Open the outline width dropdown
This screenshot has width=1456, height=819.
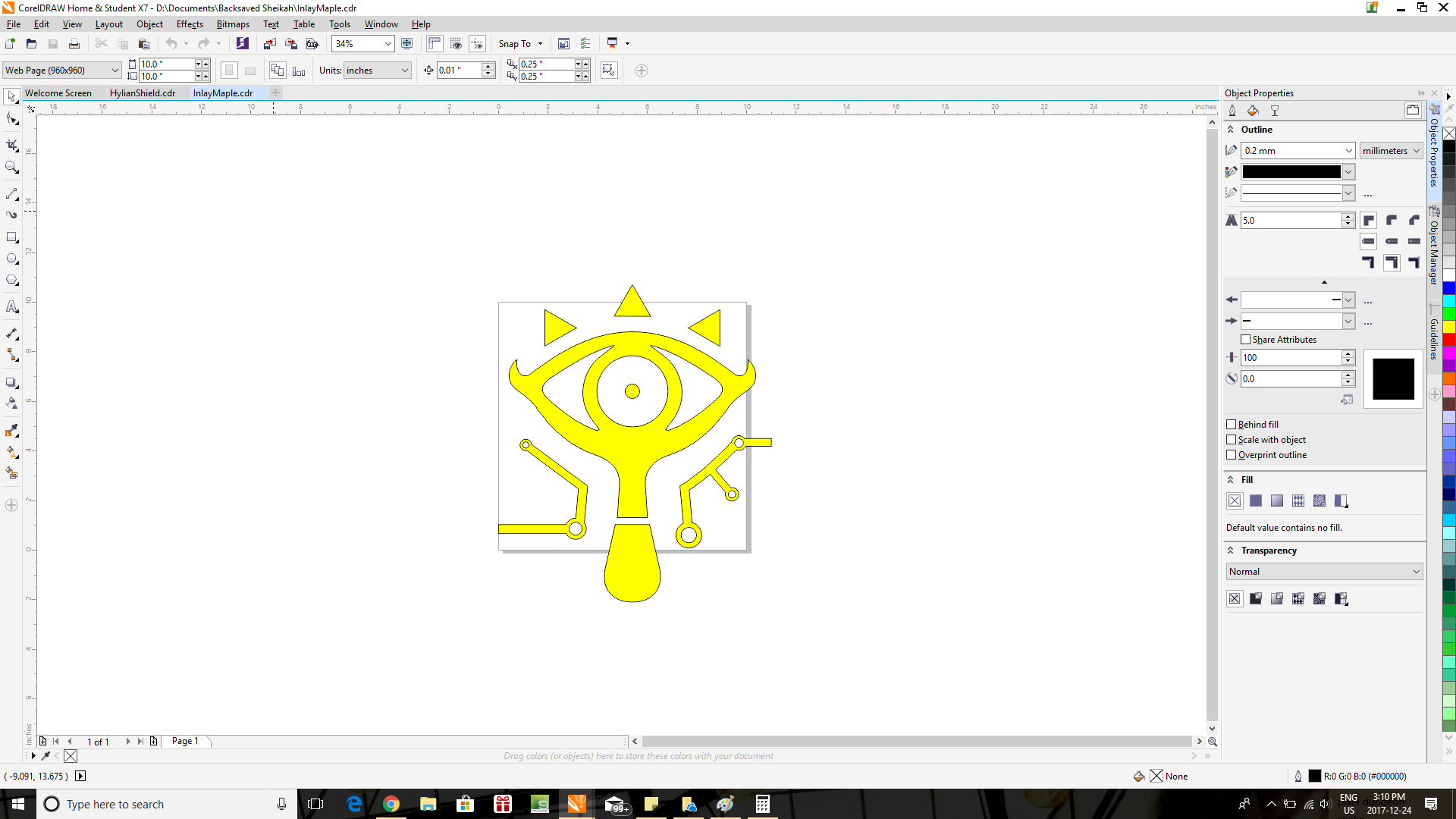click(x=1349, y=150)
